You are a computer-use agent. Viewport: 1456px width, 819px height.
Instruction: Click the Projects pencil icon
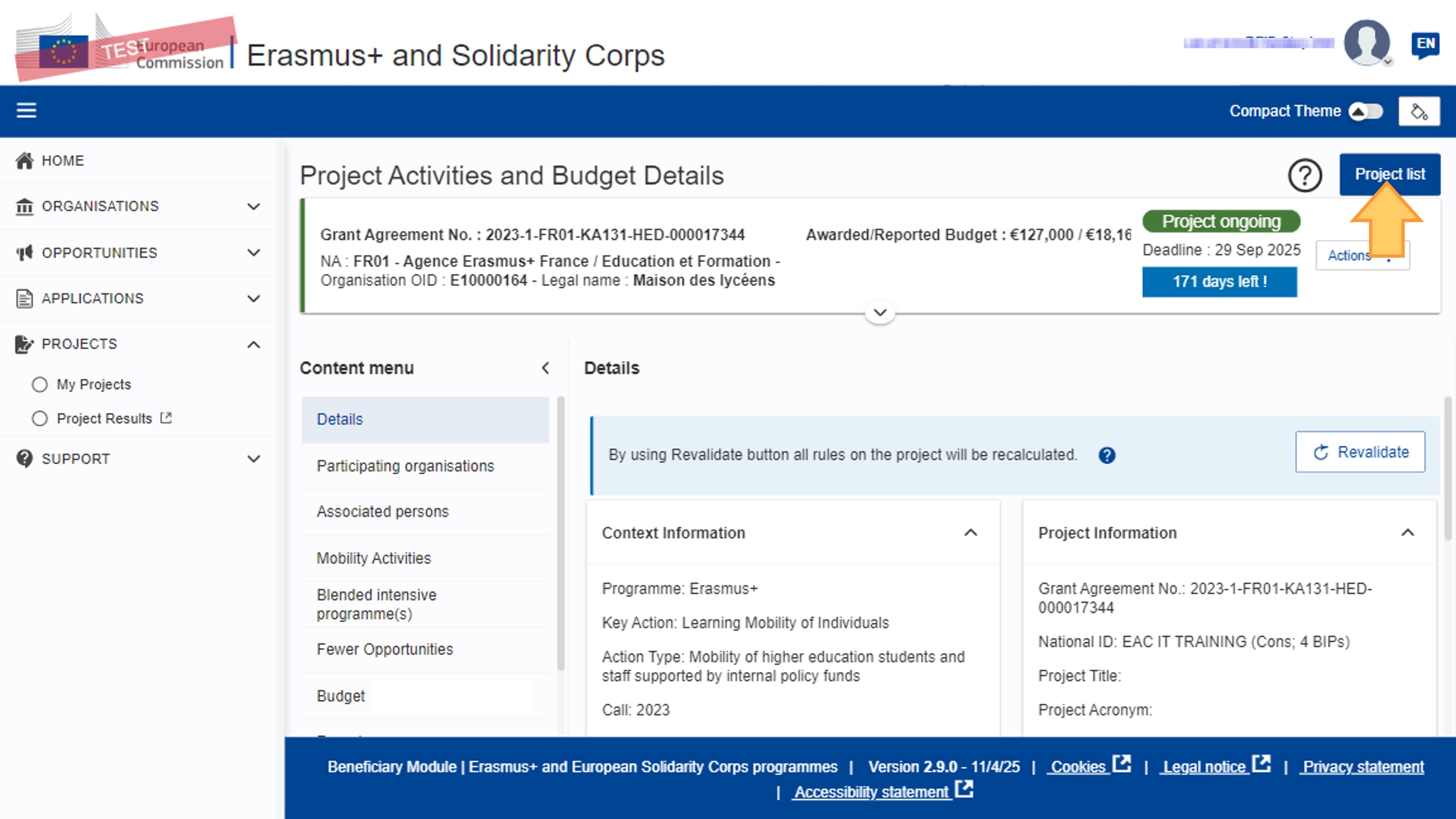point(24,344)
